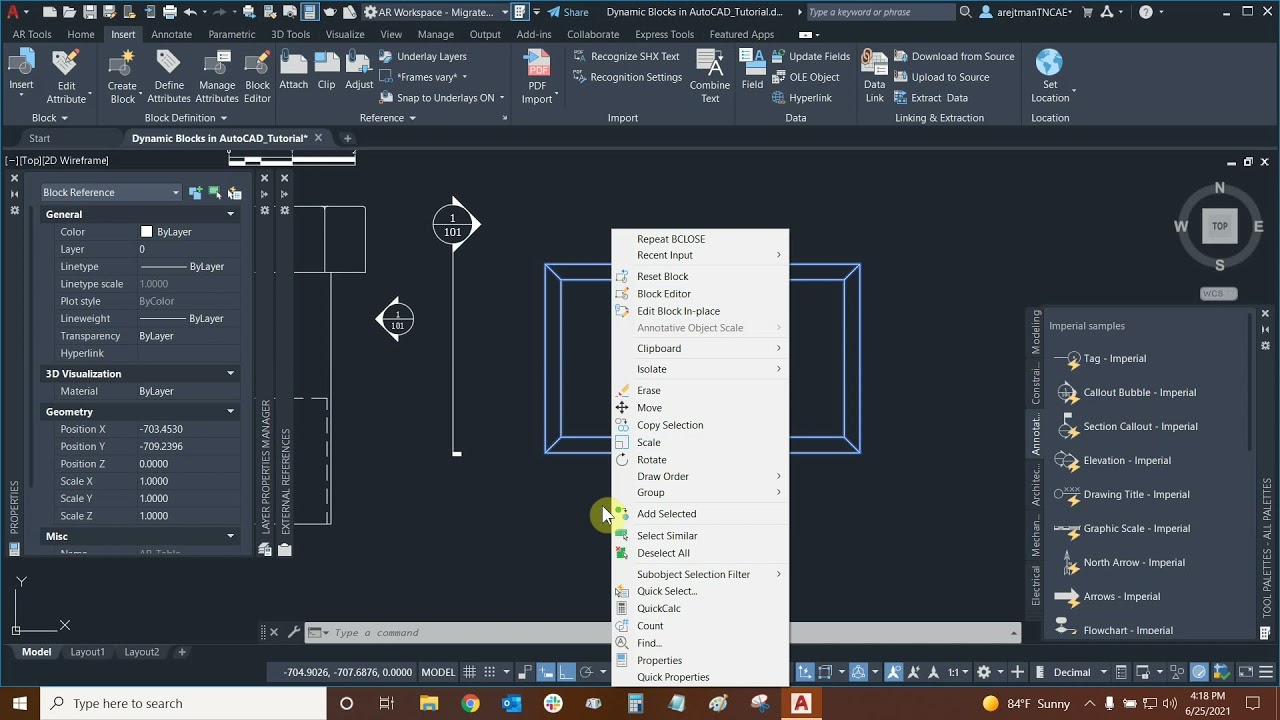Click the ByLayer color swatch
1280x720 pixels.
pyautogui.click(x=146, y=232)
